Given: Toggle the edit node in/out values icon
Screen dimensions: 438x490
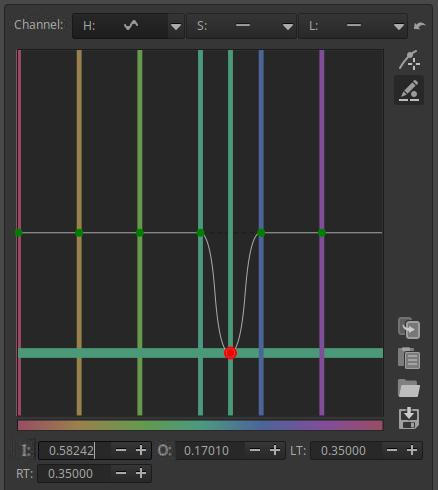Looking at the screenshot, I should click(x=409, y=90).
